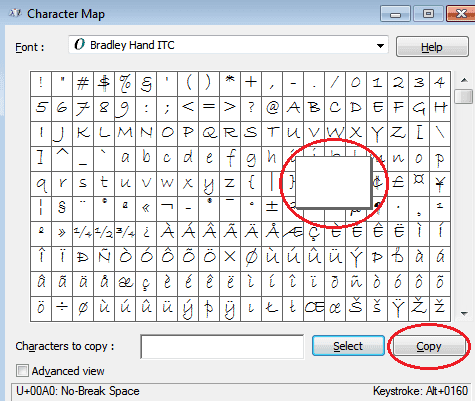Click the Characters to copy input field
This screenshot has width=475, height=401.
point(222,347)
